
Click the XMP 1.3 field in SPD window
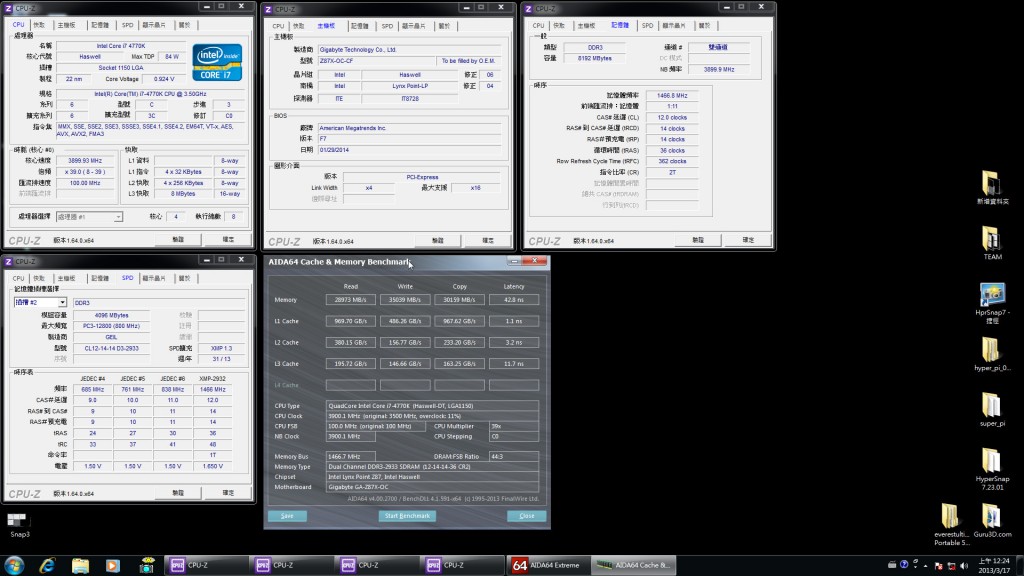[x=221, y=348]
